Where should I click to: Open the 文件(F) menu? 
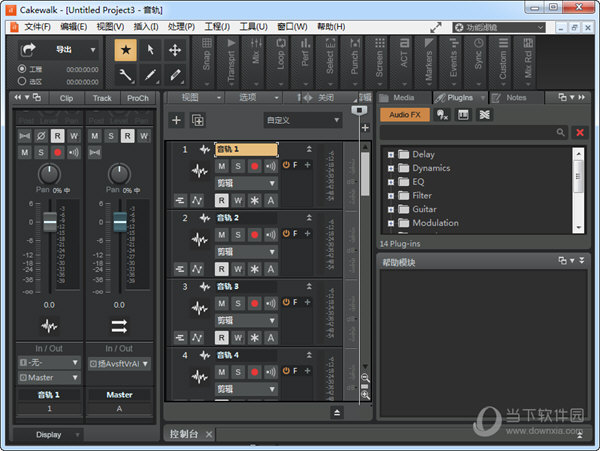tap(37, 27)
